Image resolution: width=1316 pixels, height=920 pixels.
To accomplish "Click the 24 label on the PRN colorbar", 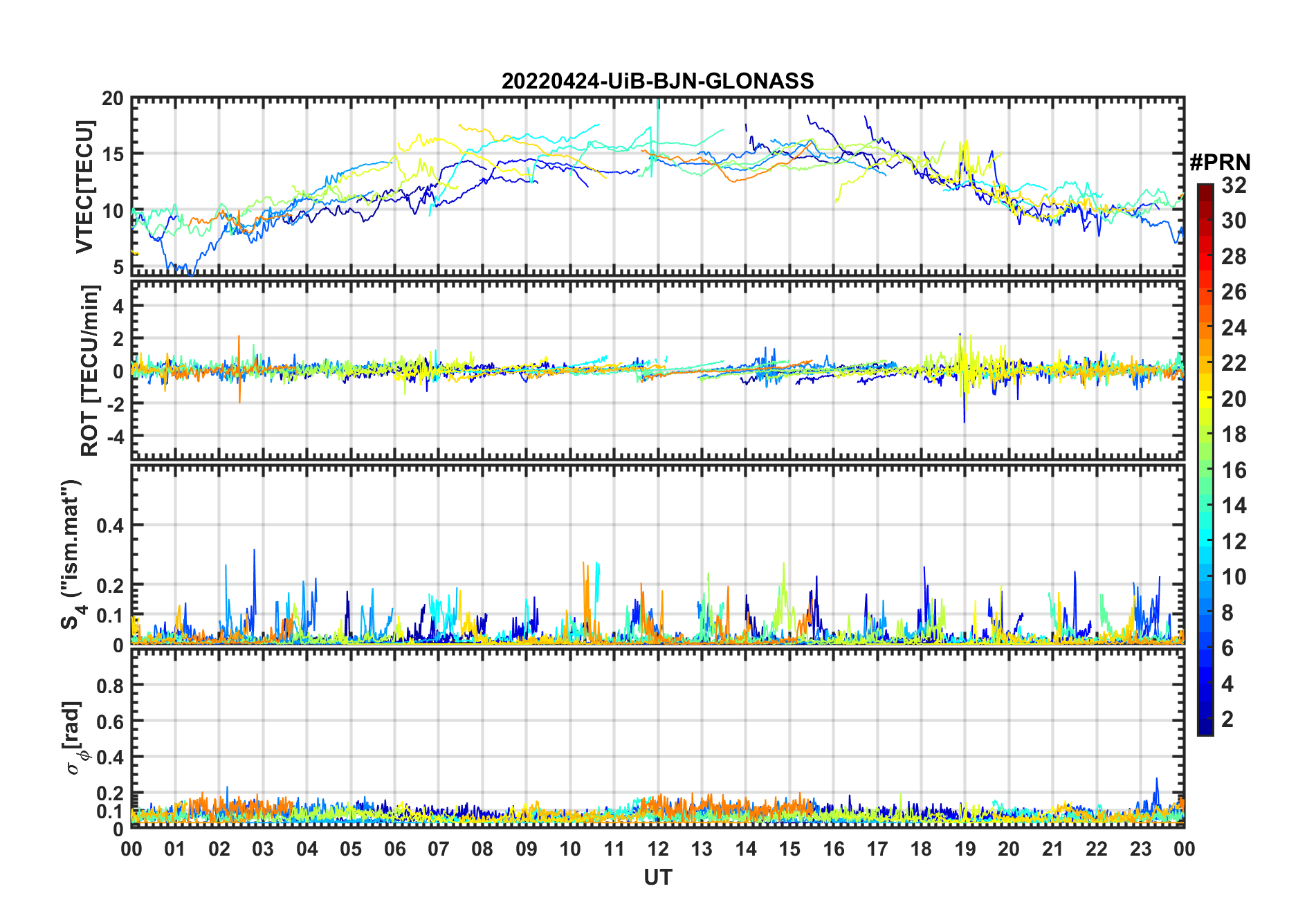I will coord(1234,327).
